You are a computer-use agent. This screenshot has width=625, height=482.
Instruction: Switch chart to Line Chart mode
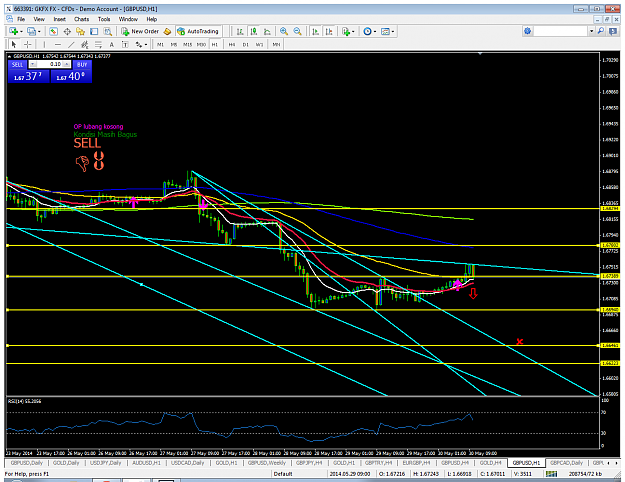(267, 31)
